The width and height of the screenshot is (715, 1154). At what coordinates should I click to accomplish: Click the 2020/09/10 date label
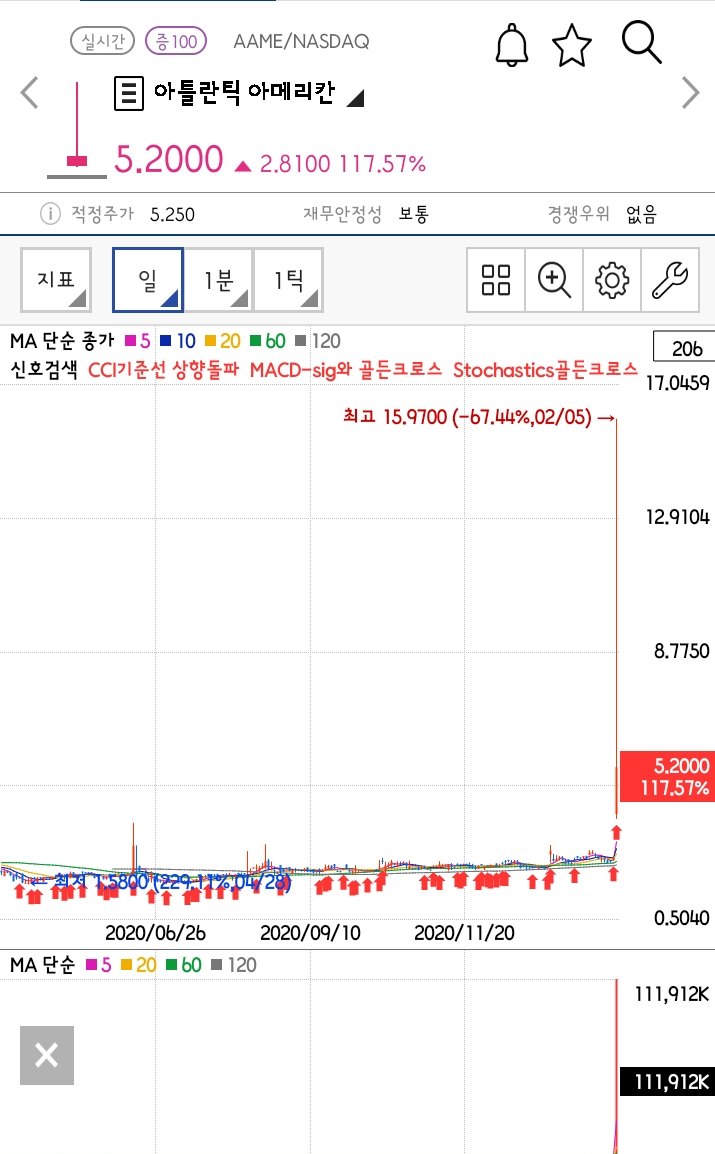310,933
